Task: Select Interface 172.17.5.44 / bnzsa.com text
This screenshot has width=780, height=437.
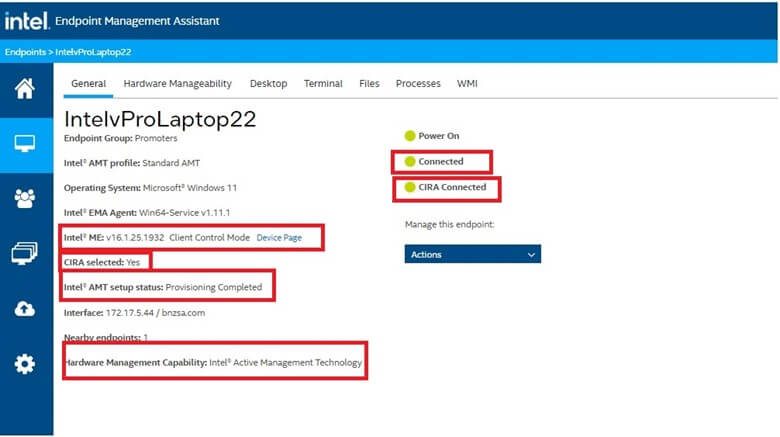Action: 134,313
